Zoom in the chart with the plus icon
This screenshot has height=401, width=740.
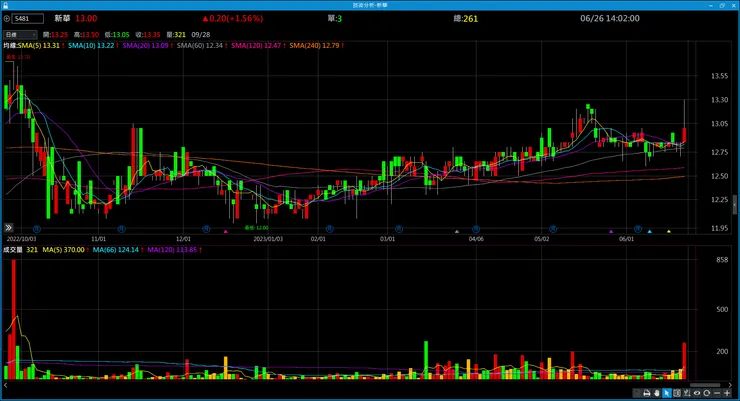click(x=727, y=393)
